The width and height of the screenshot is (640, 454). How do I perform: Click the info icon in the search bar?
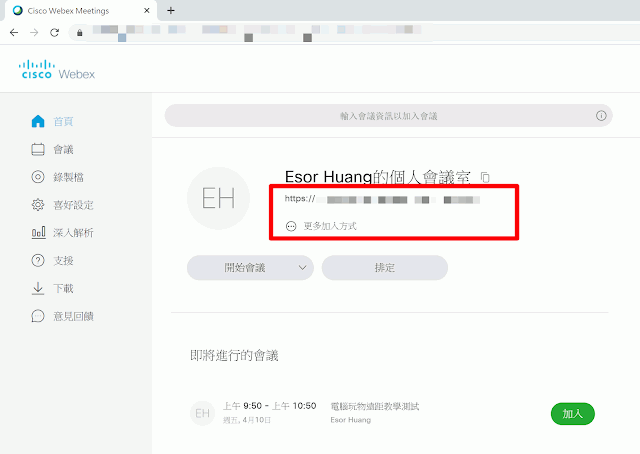601,116
